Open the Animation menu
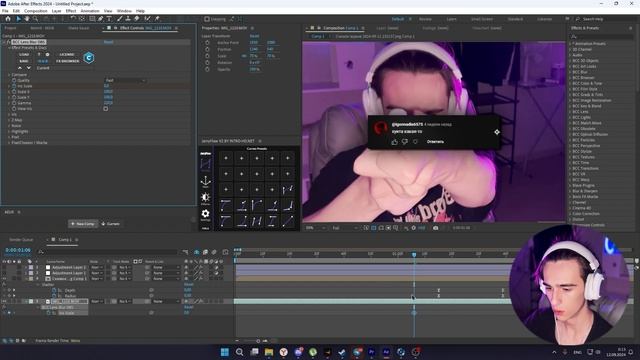640x360 pixels. point(90,11)
